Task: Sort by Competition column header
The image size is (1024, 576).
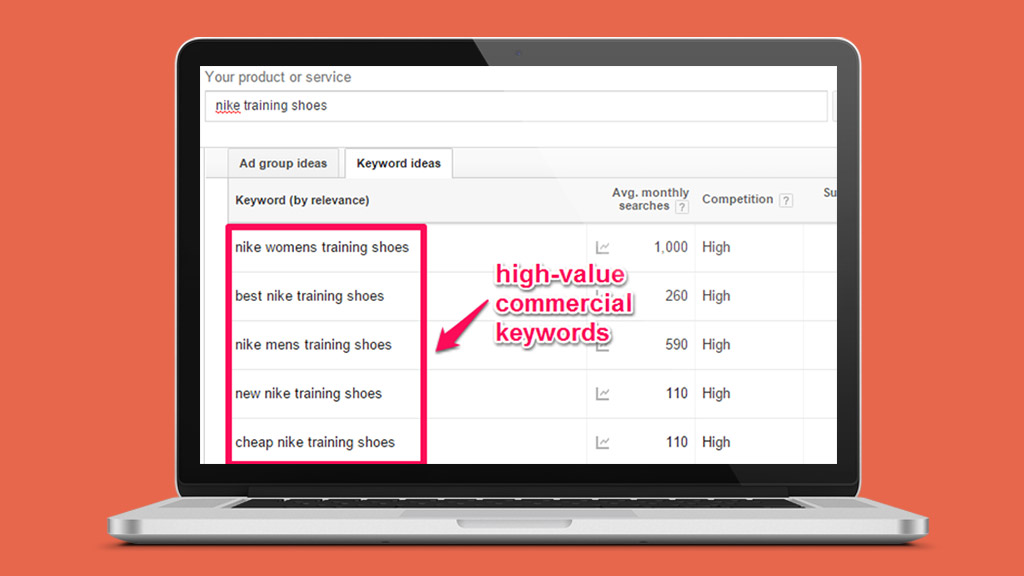Action: (x=737, y=199)
